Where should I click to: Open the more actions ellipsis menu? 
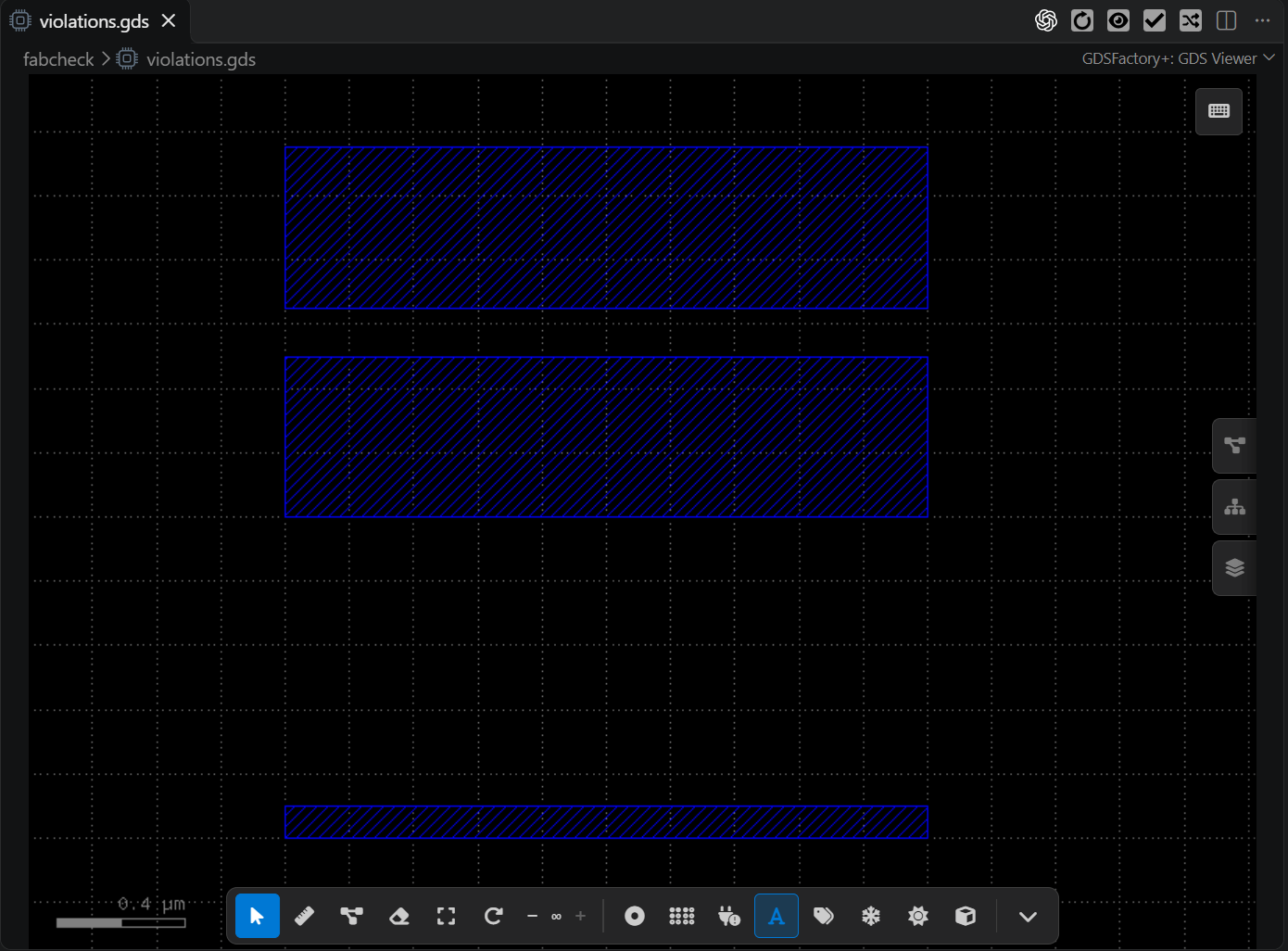point(1262,20)
